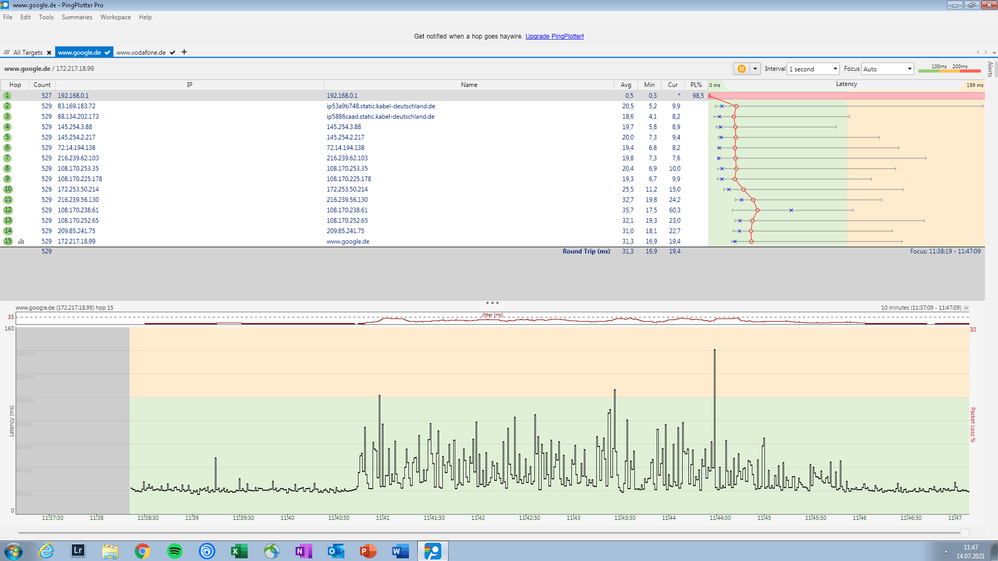Image resolution: width=998 pixels, height=561 pixels.
Task: Launch Internet Explorer from the taskbar
Action: point(46,551)
